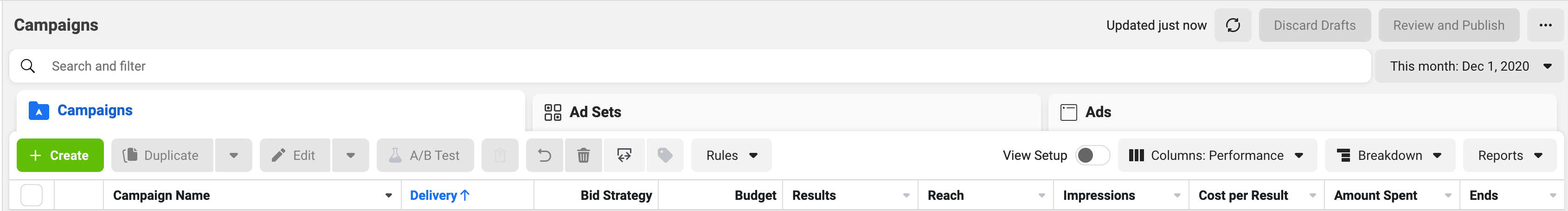1568x211 pixels.
Task: Click the green Create button
Action: coord(60,156)
